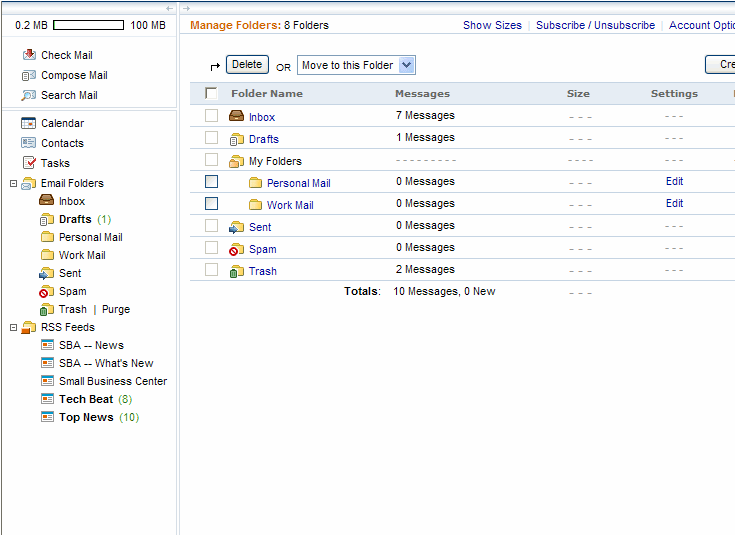Click the Check Mail icon
The height and width of the screenshot is (535, 735).
29,55
